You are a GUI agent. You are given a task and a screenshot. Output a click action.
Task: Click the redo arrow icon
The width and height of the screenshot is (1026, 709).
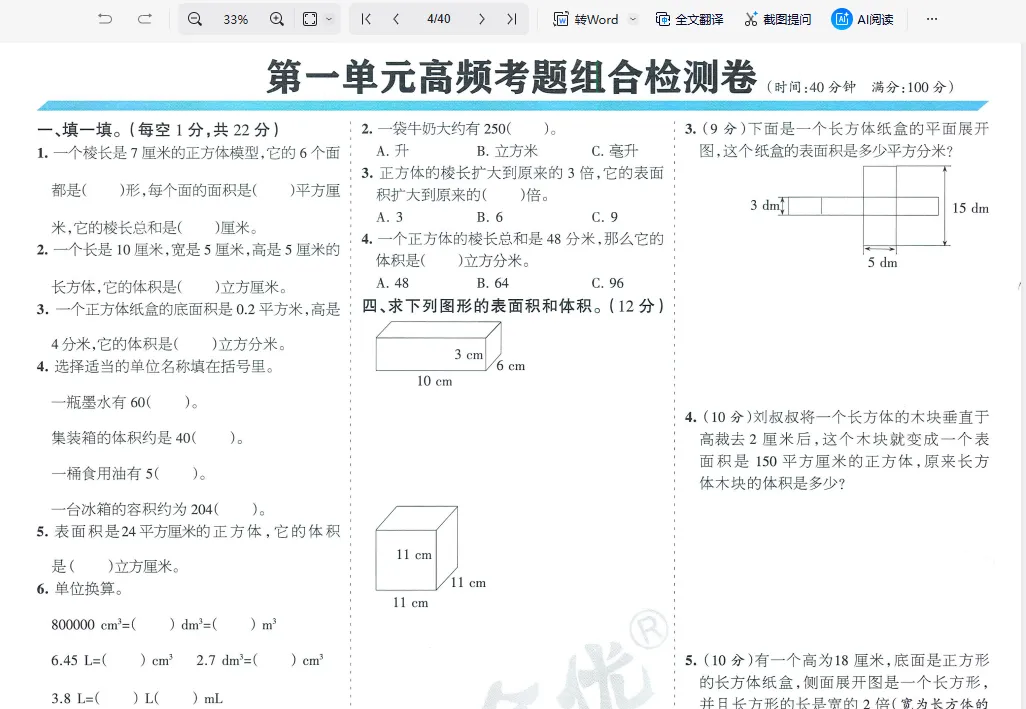point(145,19)
